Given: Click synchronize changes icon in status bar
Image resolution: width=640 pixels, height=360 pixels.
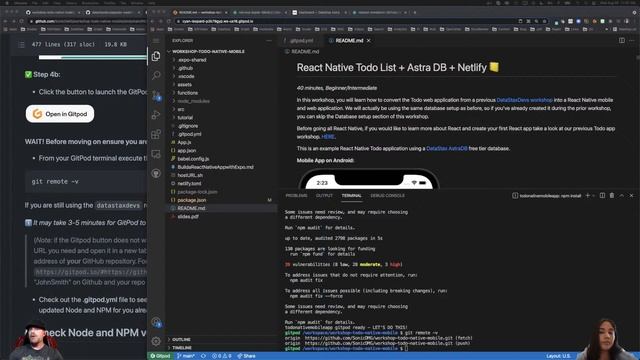Looking at the screenshot, I should (x=203, y=356).
